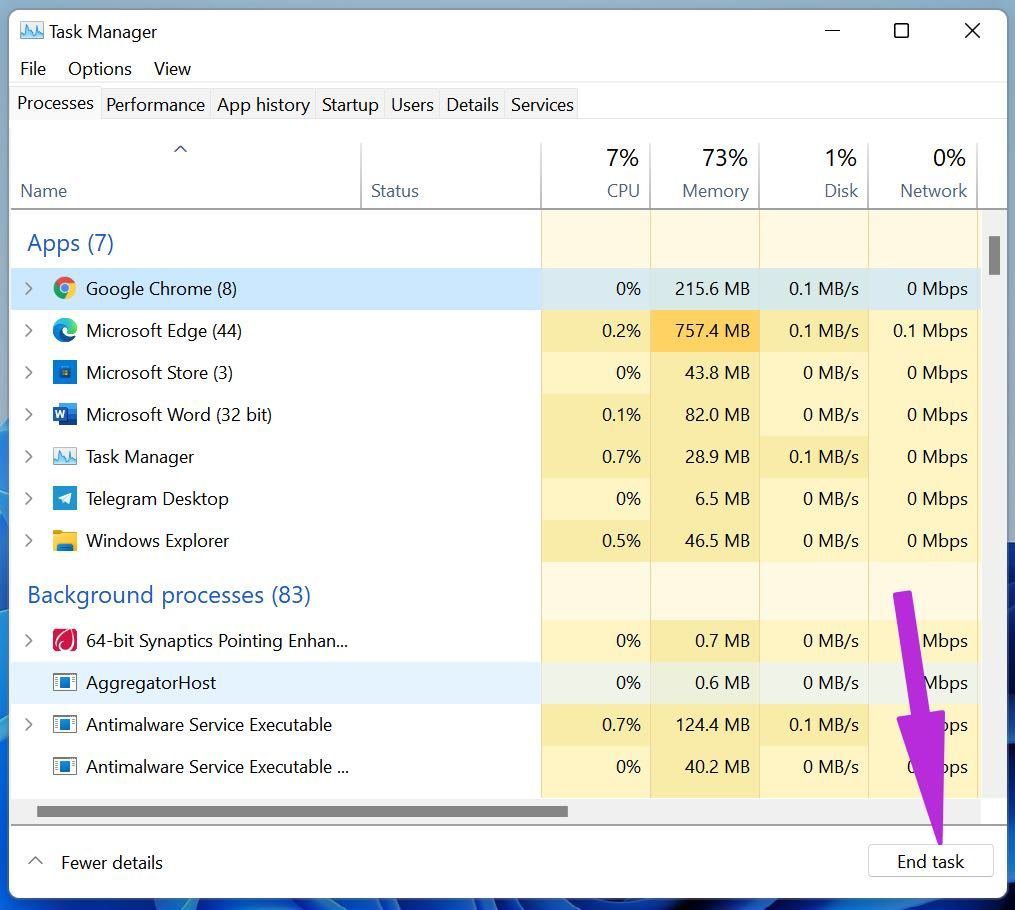Image resolution: width=1015 pixels, height=910 pixels.
Task: Open the File menu
Action: [33, 69]
